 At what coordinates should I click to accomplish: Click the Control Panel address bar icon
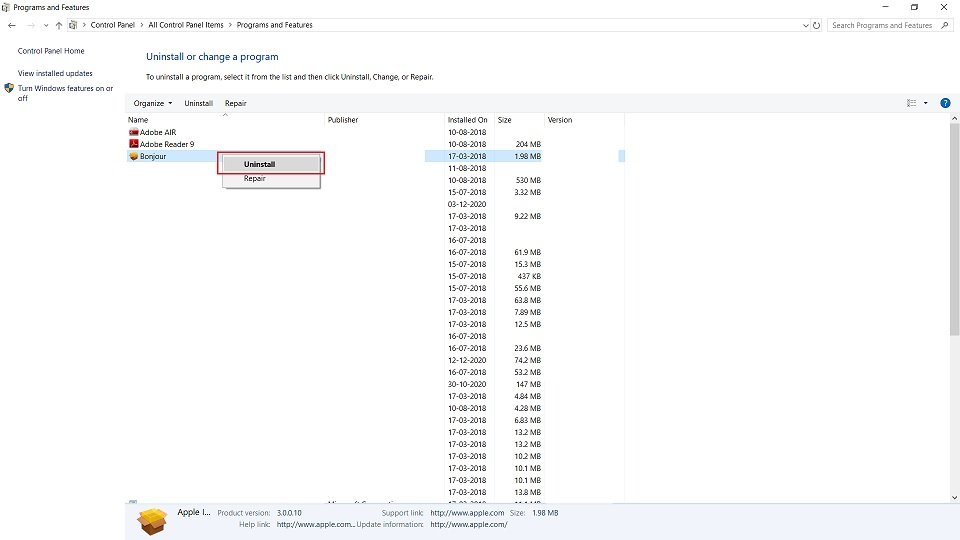click(x=73, y=25)
